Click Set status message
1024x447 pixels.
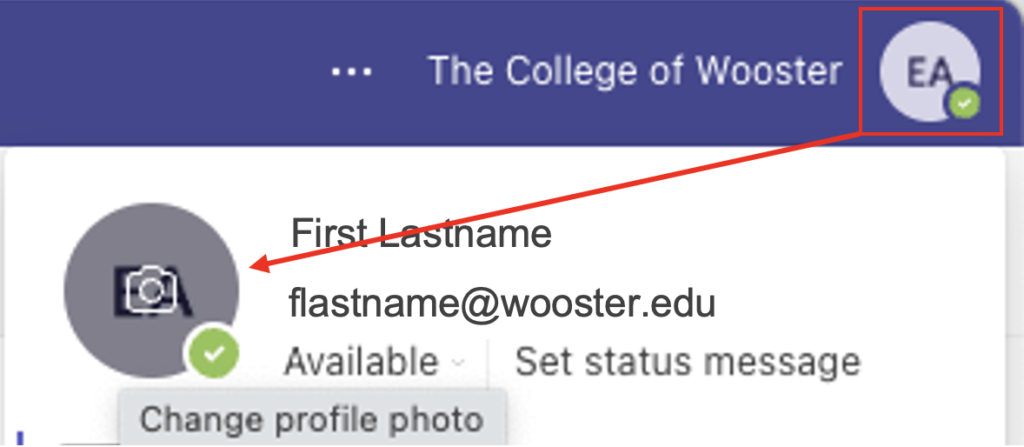(x=688, y=361)
